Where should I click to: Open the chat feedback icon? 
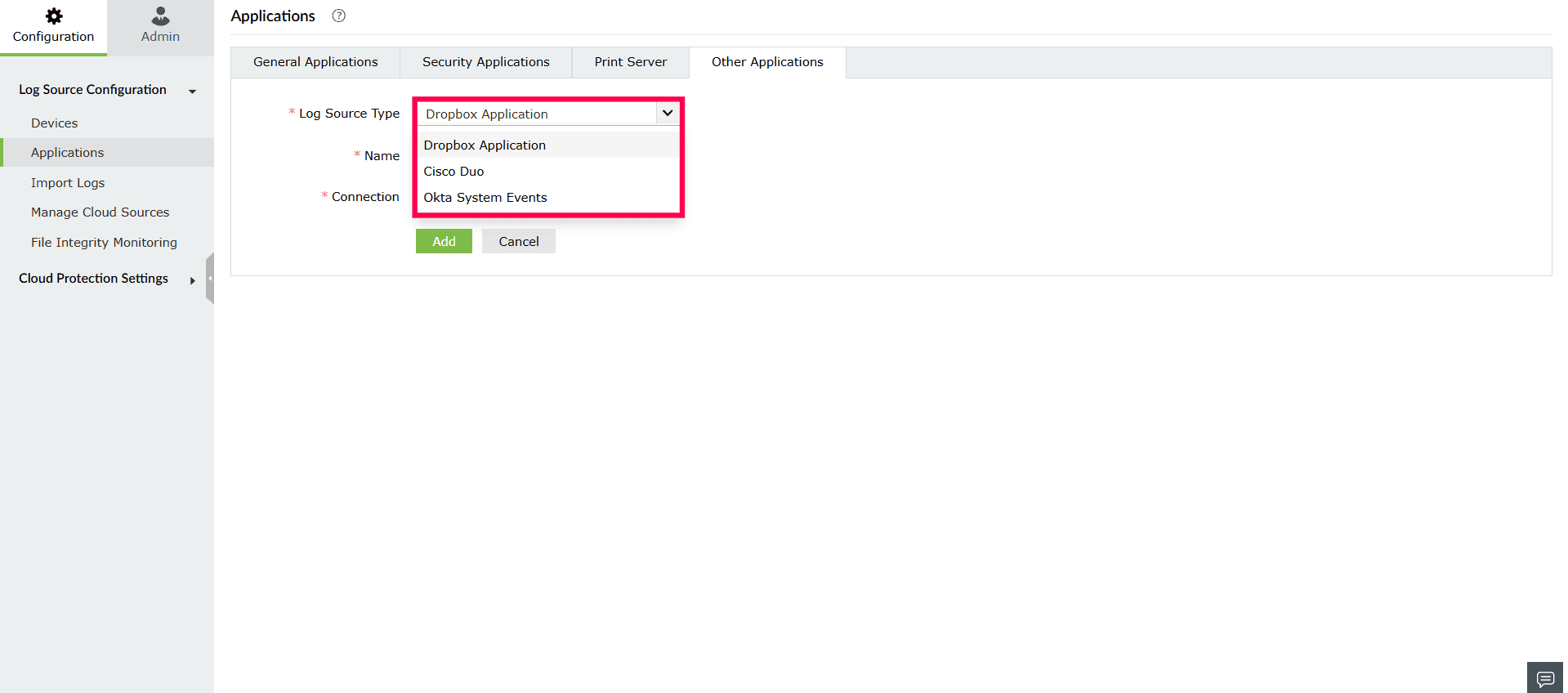pos(1544,678)
